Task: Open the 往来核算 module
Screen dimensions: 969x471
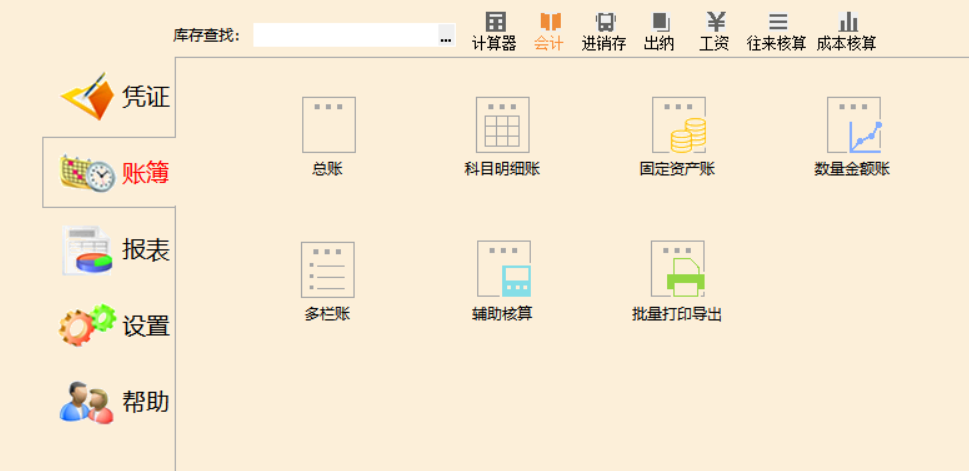Action: (x=777, y=32)
